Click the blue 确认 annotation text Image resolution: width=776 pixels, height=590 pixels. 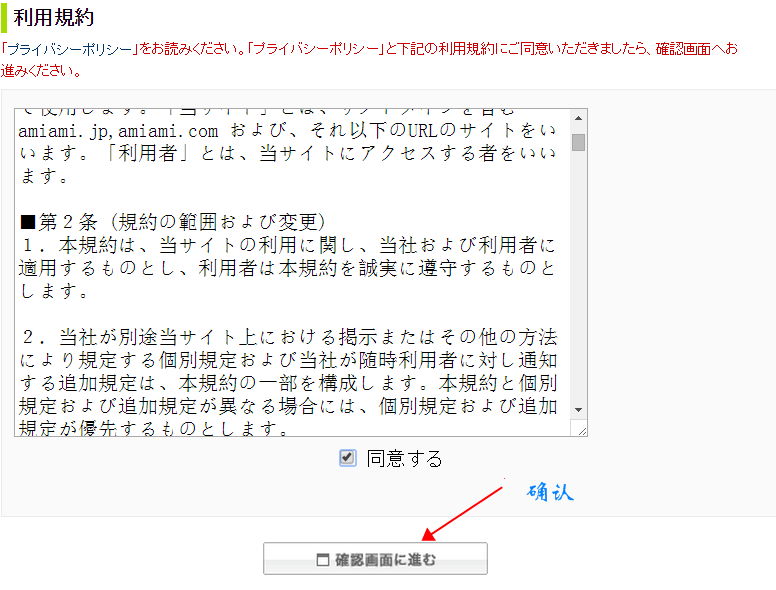tap(551, 492)
